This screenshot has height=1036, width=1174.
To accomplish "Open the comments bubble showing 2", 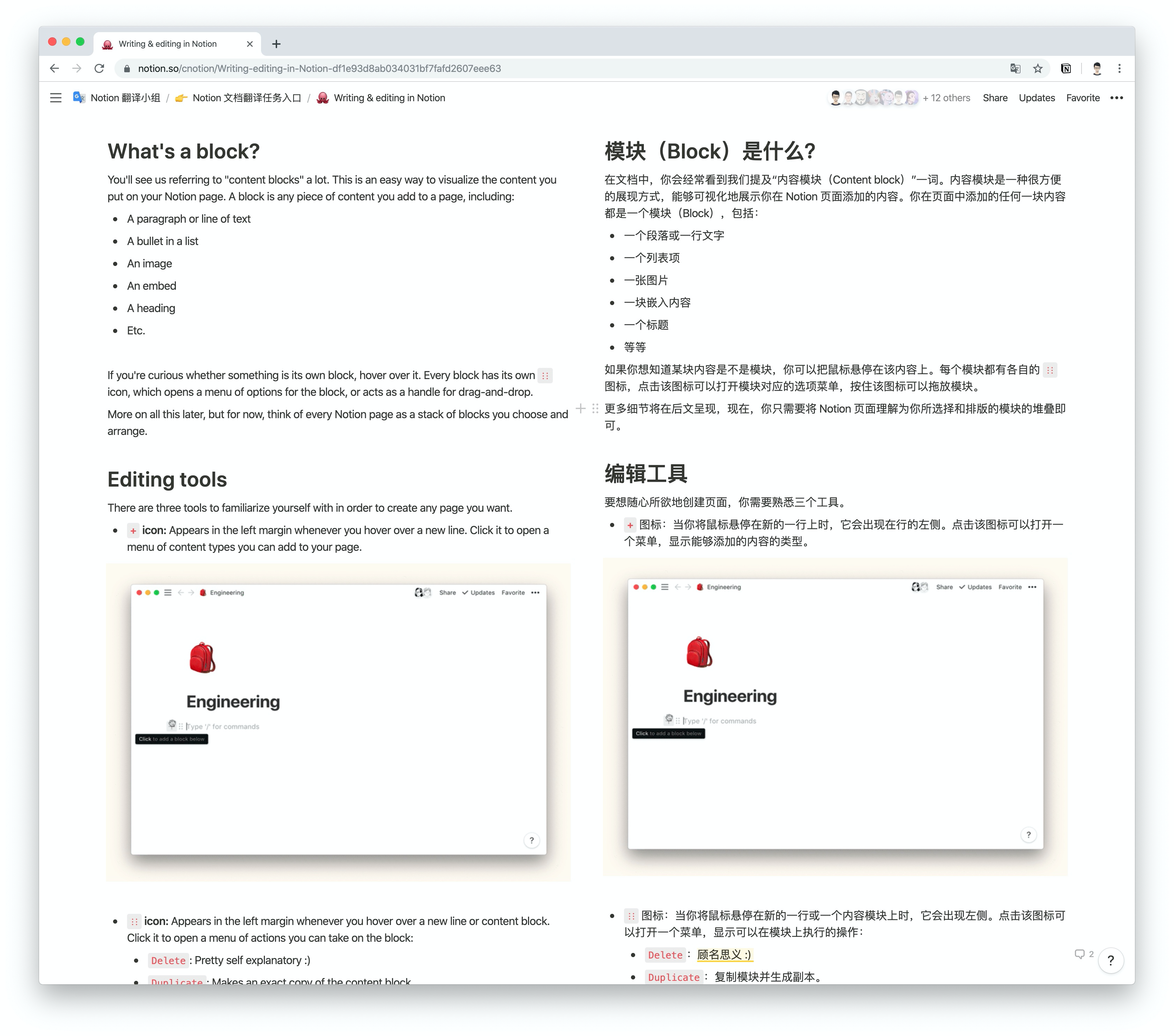I will (1084, 954).
